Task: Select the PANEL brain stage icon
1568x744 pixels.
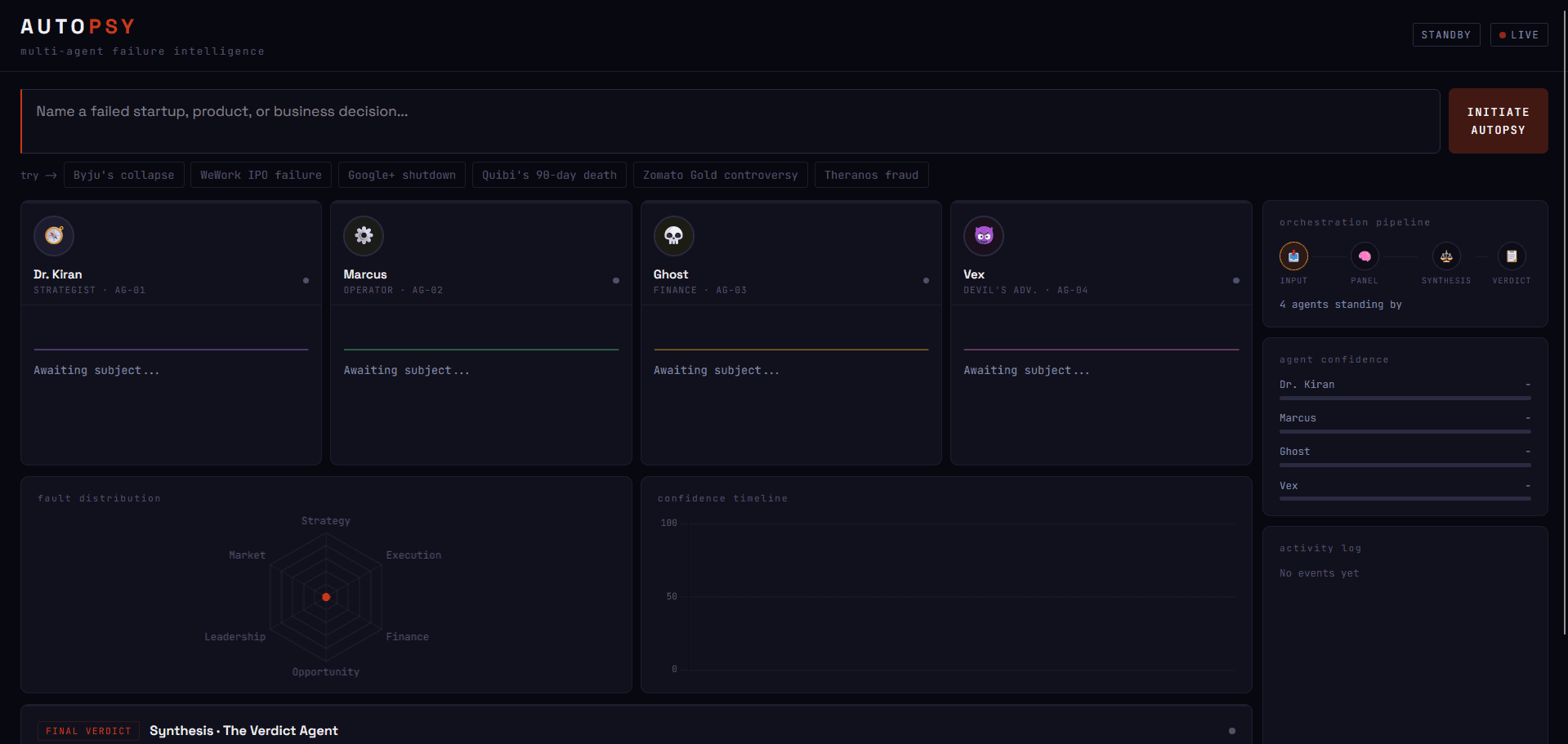Action: 1365,256
